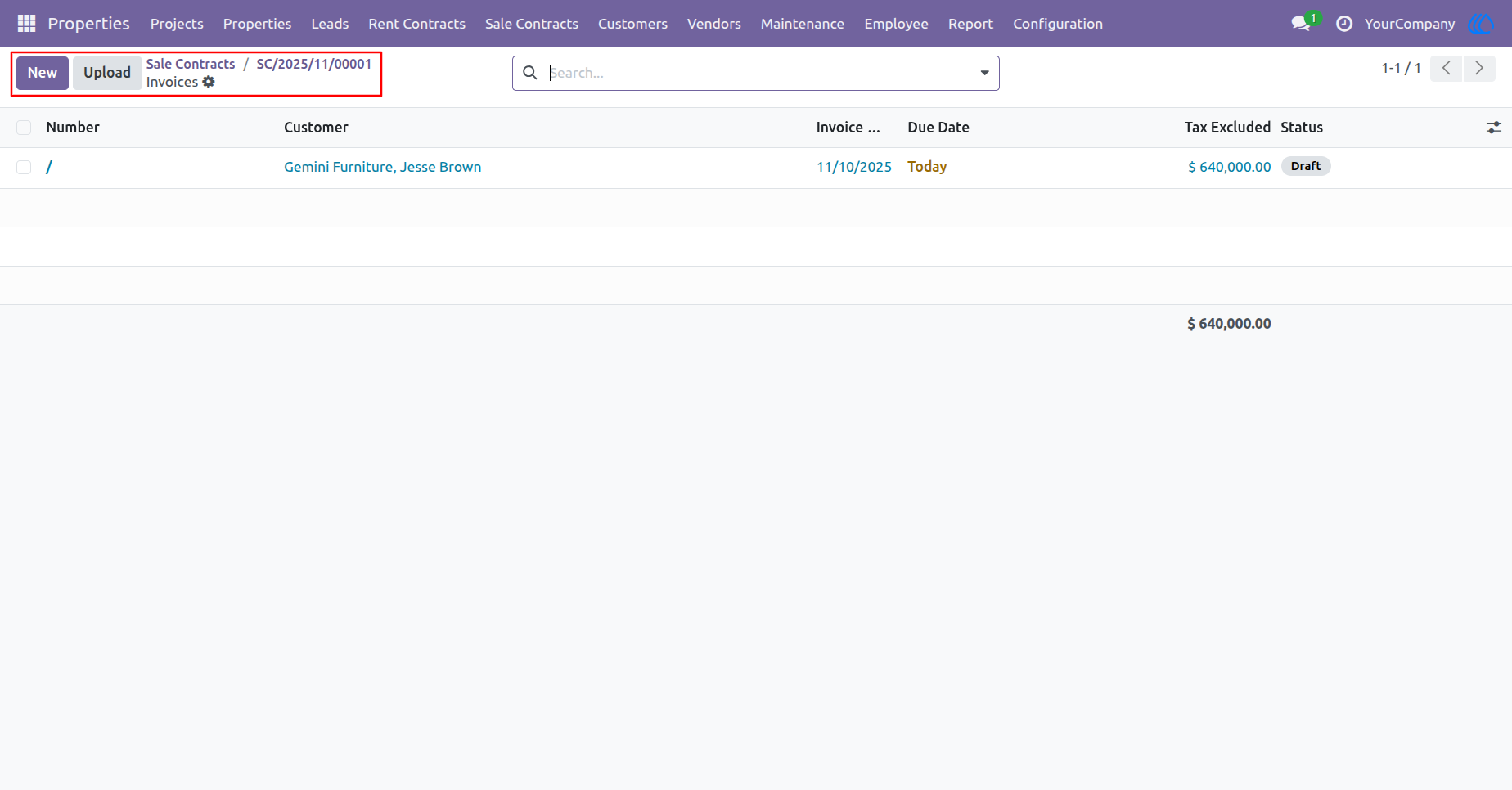Open the Sale Contracts top menu
This screenshot has height=790, width=1512.
click(532, 24)
